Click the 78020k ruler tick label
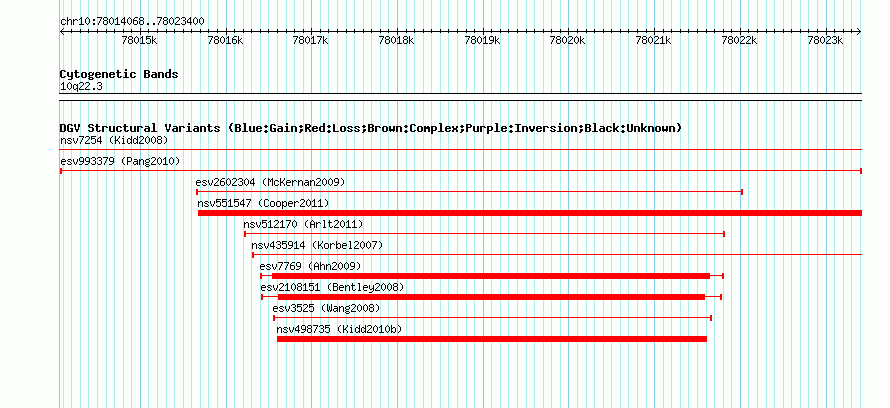Viewport: 890px width, 408px height. coord(568,40)
